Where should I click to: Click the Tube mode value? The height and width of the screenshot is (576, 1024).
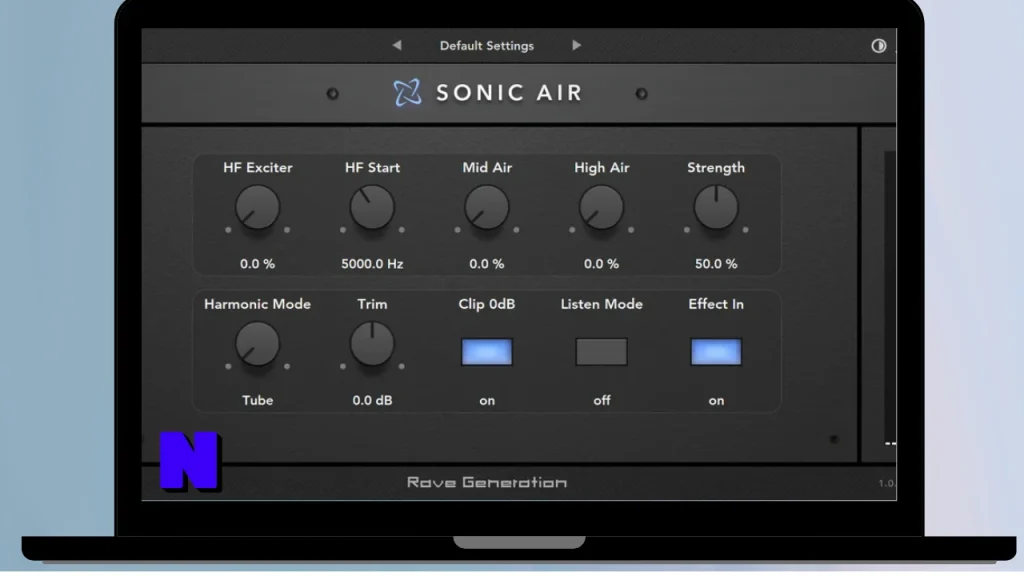pos(257,400)
